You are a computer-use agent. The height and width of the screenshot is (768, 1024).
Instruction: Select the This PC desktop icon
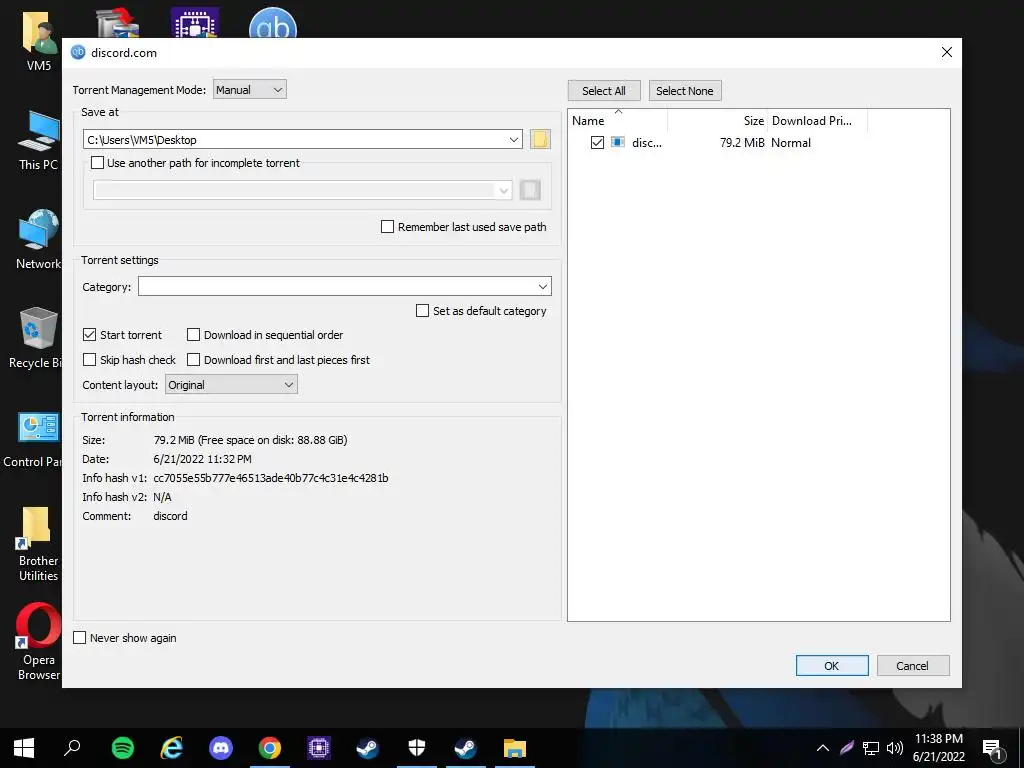pos(39,140)
